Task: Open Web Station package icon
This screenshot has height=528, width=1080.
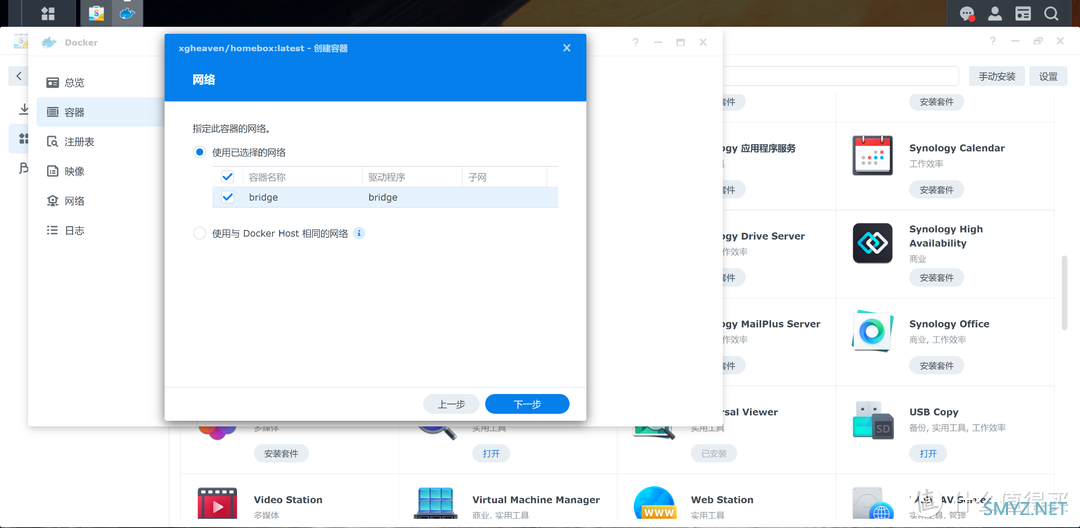Action: (x=654, y=505)
